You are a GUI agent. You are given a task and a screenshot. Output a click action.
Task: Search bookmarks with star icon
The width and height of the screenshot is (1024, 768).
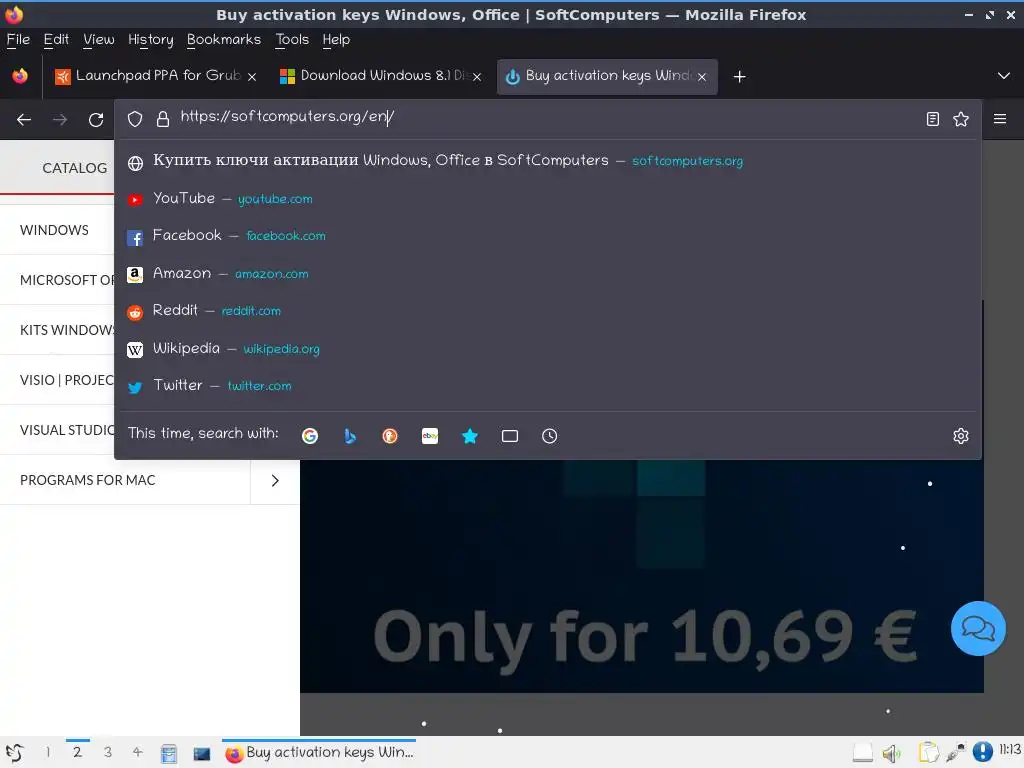470,436
